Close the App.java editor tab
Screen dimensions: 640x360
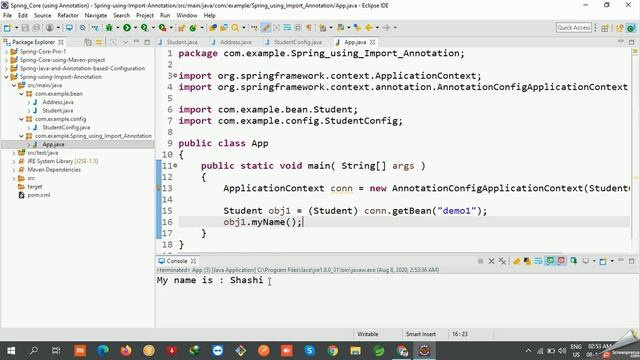[x=372, y=42]
